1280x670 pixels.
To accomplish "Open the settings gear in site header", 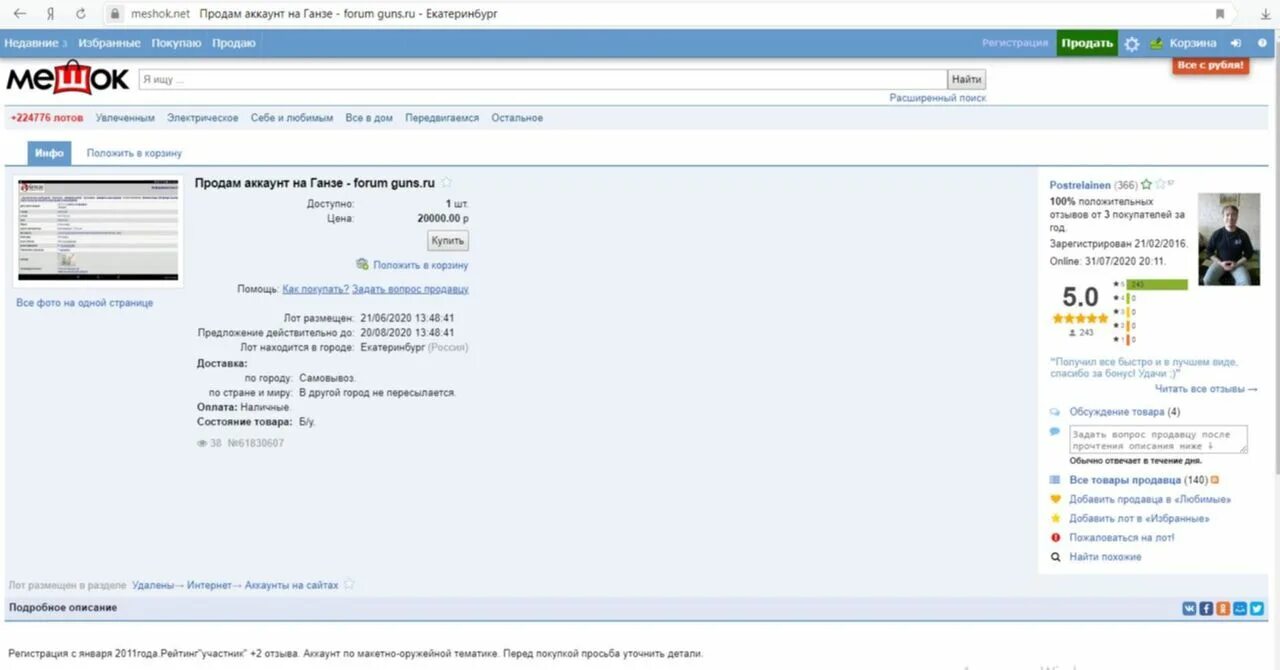I will 1131,43.
